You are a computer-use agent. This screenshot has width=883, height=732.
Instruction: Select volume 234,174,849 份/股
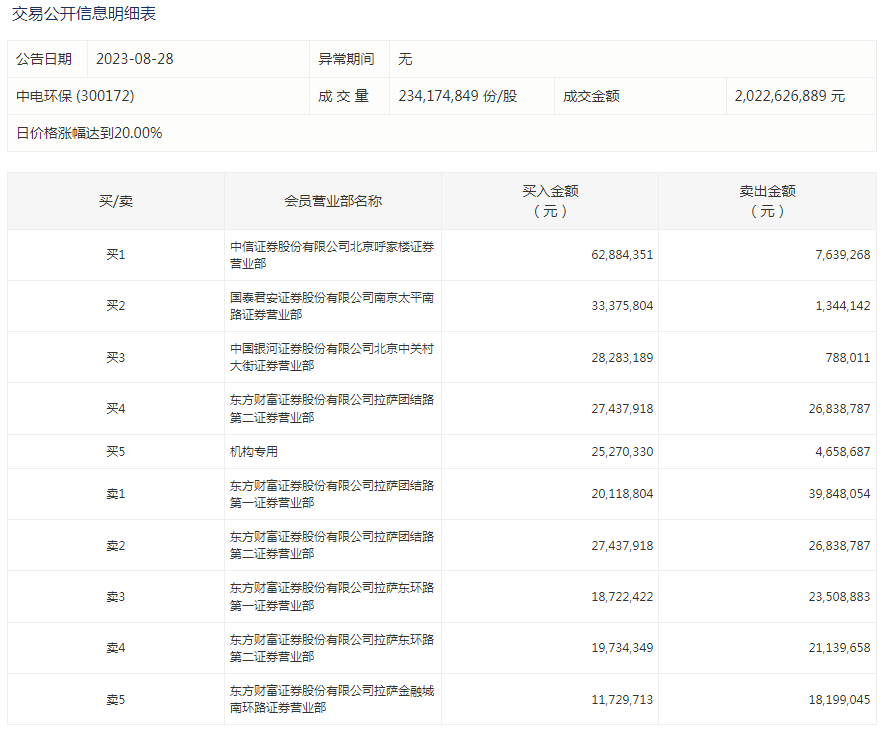pyautogui.click(x=457, y=96)
